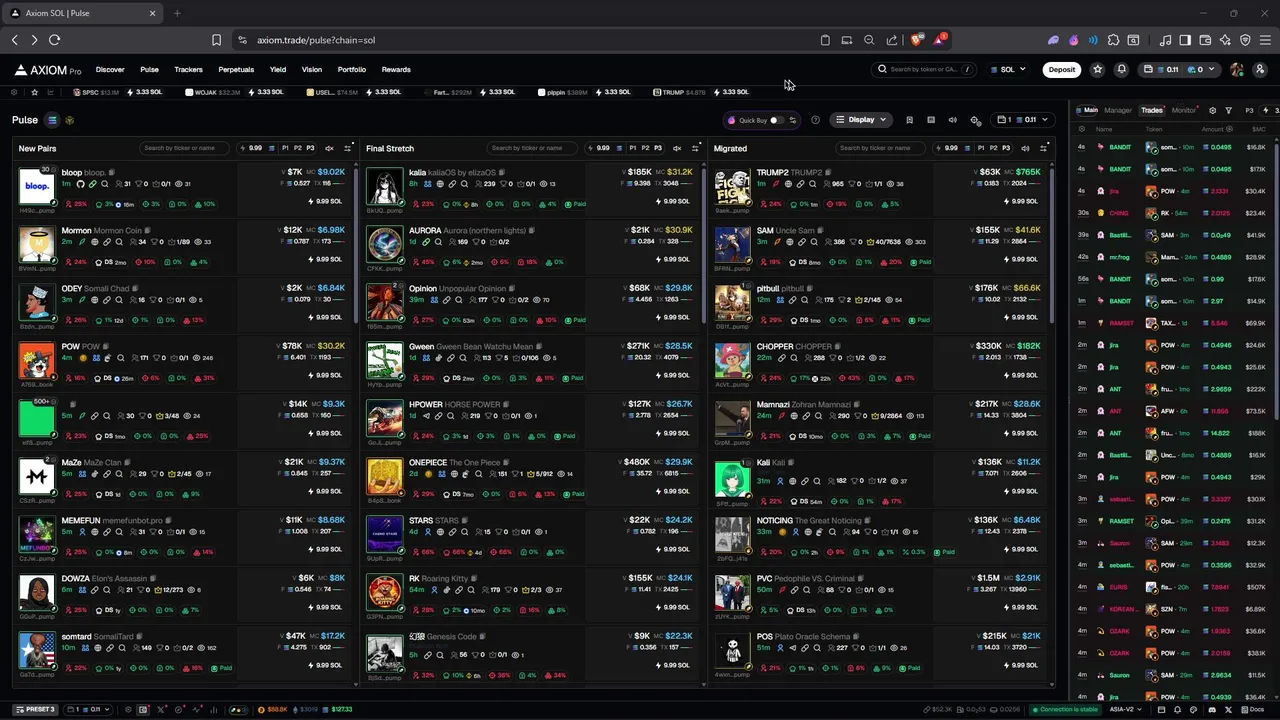
Task: Select P1 preset in Migrated column
Action: coord(981,148)
